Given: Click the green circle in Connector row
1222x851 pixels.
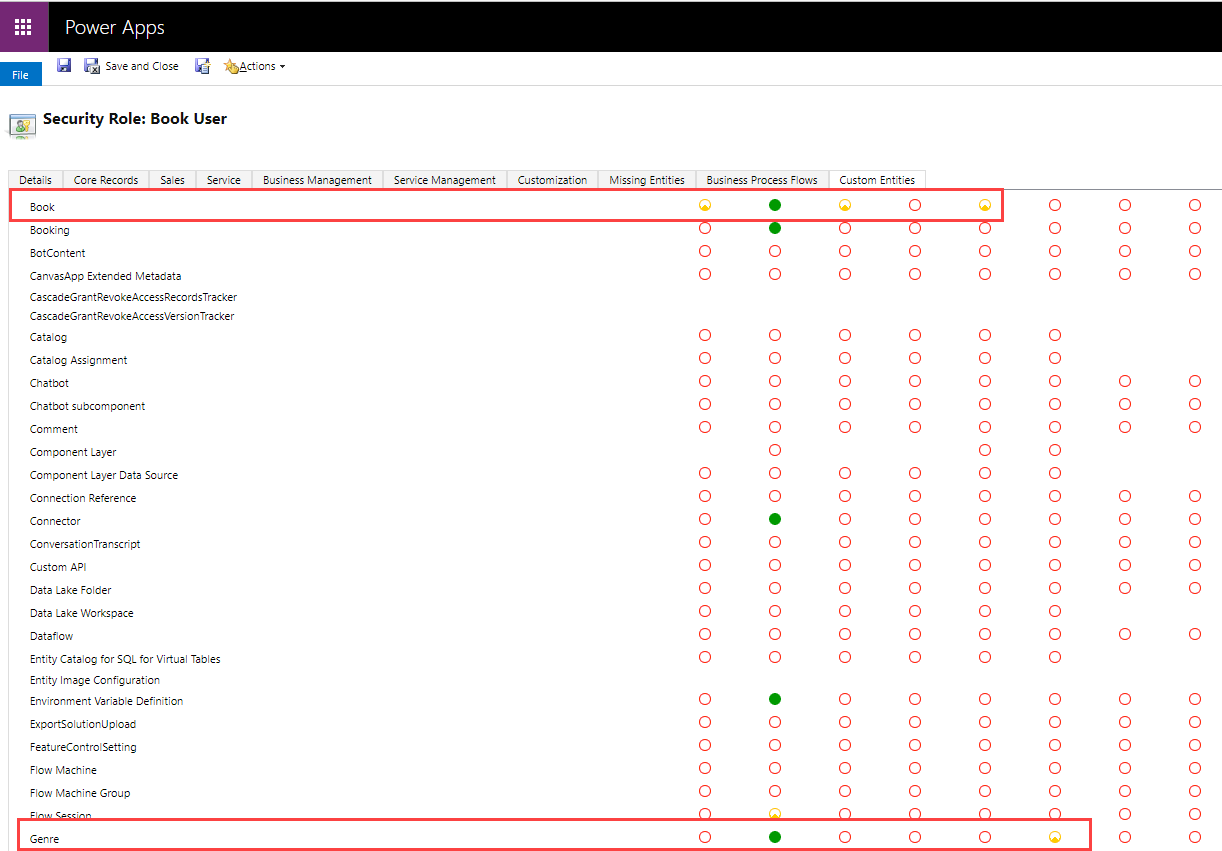Looking at the screenshot, I should tap(775, 519).
